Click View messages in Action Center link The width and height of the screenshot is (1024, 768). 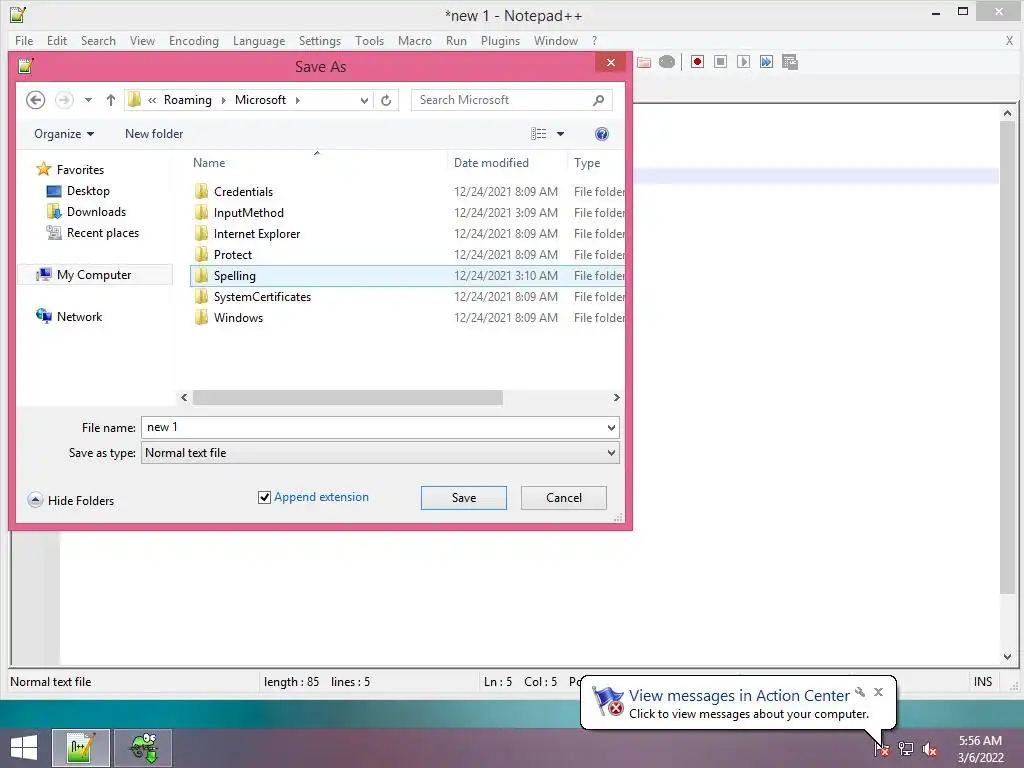(x=739, y=696)
